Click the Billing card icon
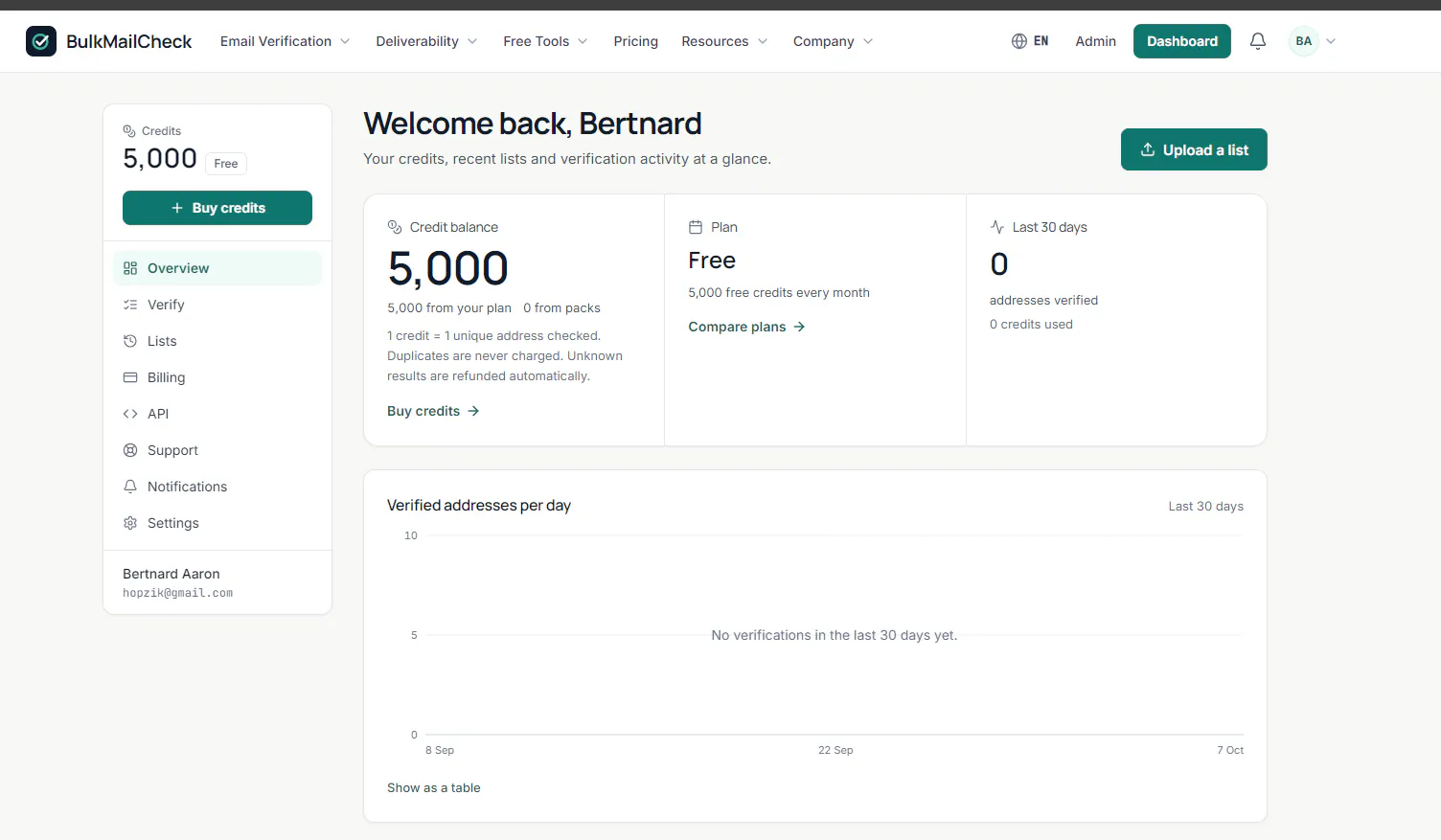Image resolution: width=1441 pixels, height=840 pixels. 130,377
